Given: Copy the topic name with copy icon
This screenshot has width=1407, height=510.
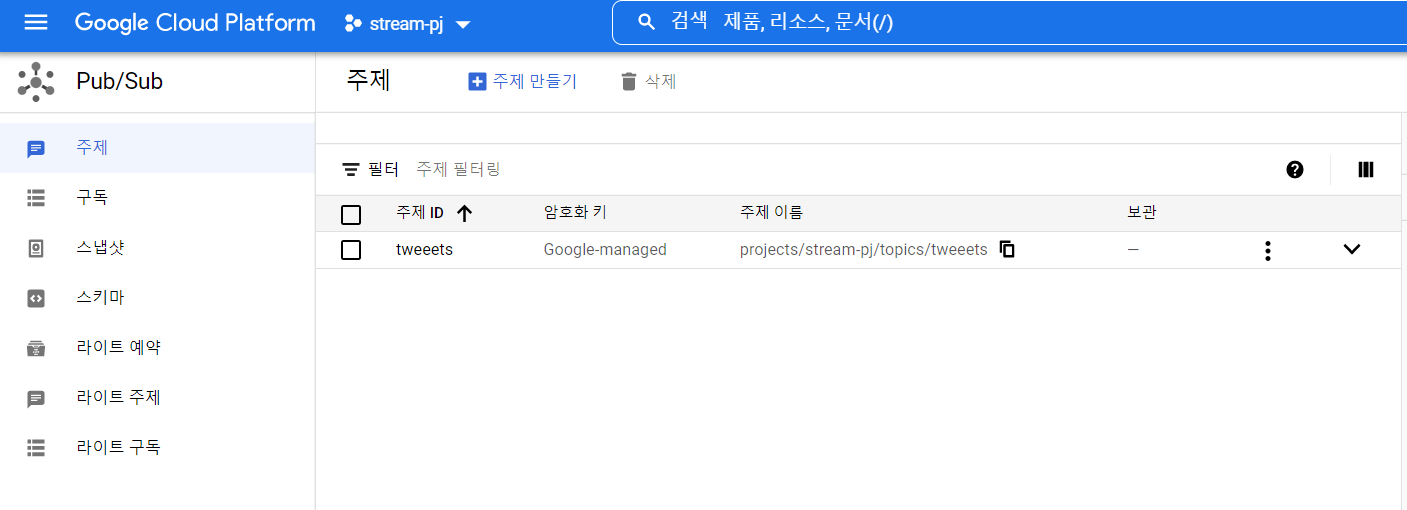Looking at the screenshot, I should (1007, 250).
